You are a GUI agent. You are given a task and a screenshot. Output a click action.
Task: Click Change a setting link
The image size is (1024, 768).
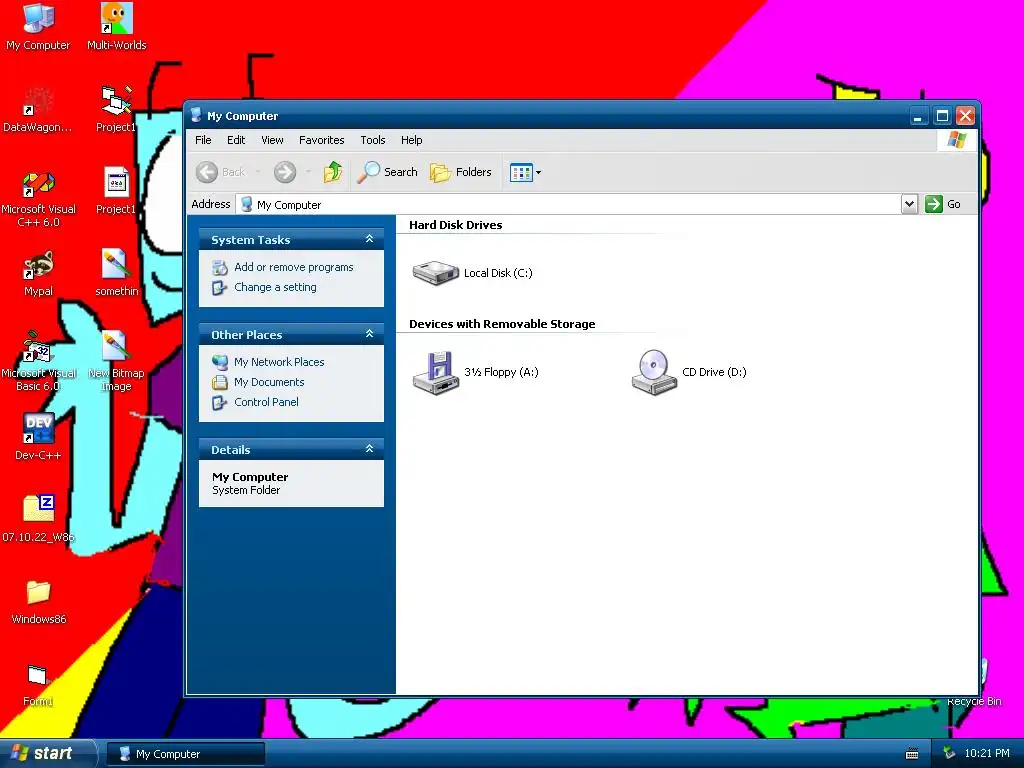tap(275, 287)
